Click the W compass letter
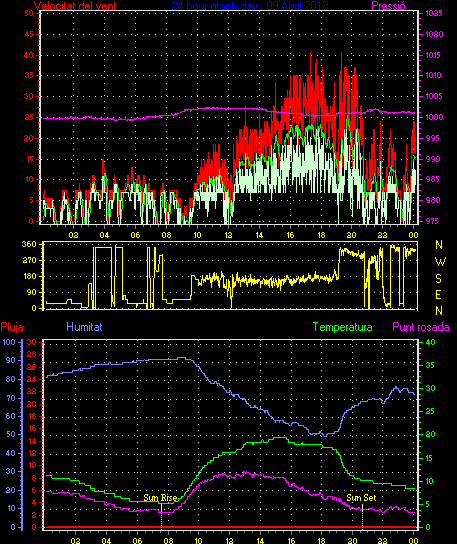Image resolution: width=457 pixels, height=544 pixels. click(x=440, y=262)
